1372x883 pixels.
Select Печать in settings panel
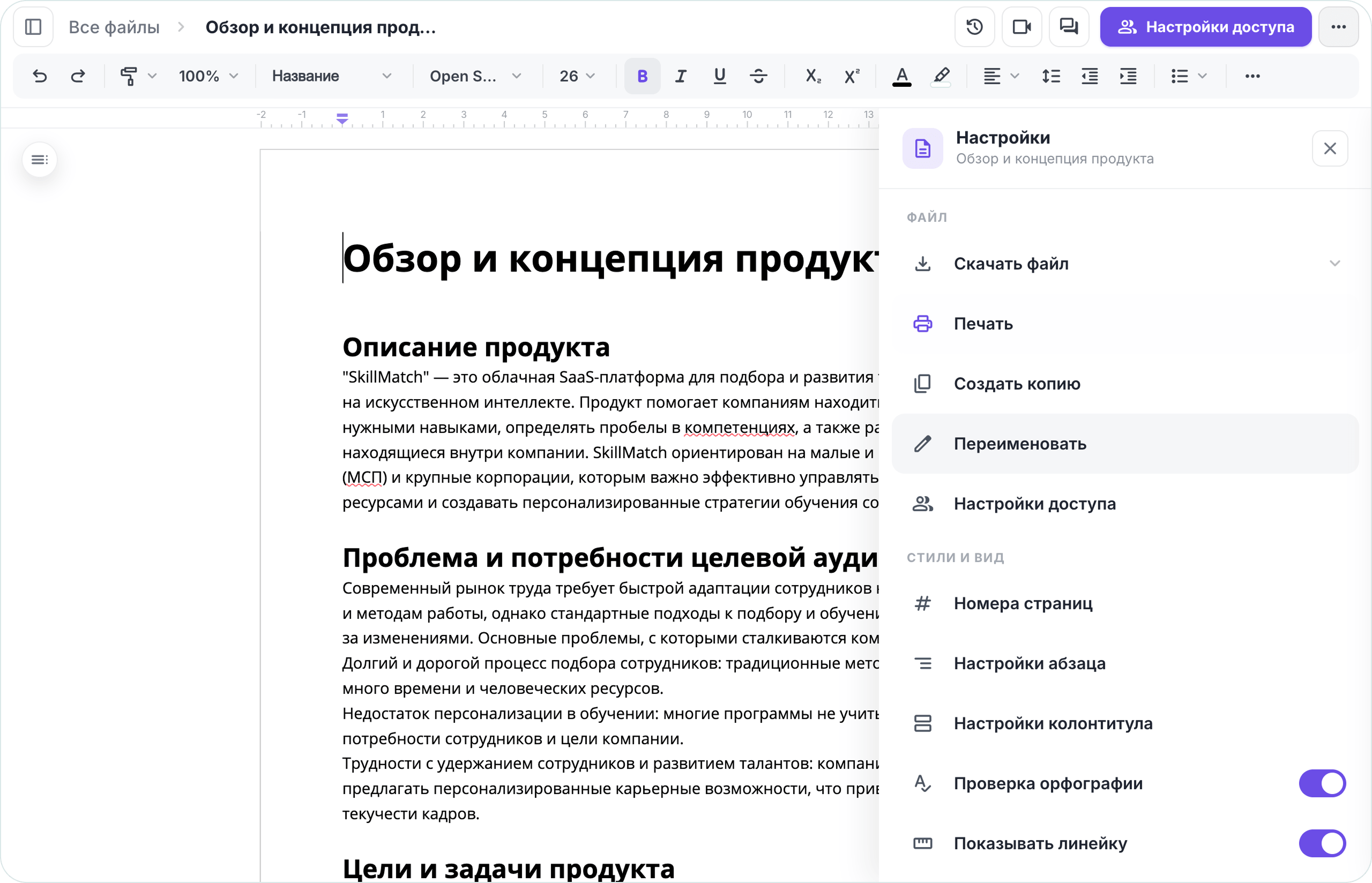click(1125, 324)
